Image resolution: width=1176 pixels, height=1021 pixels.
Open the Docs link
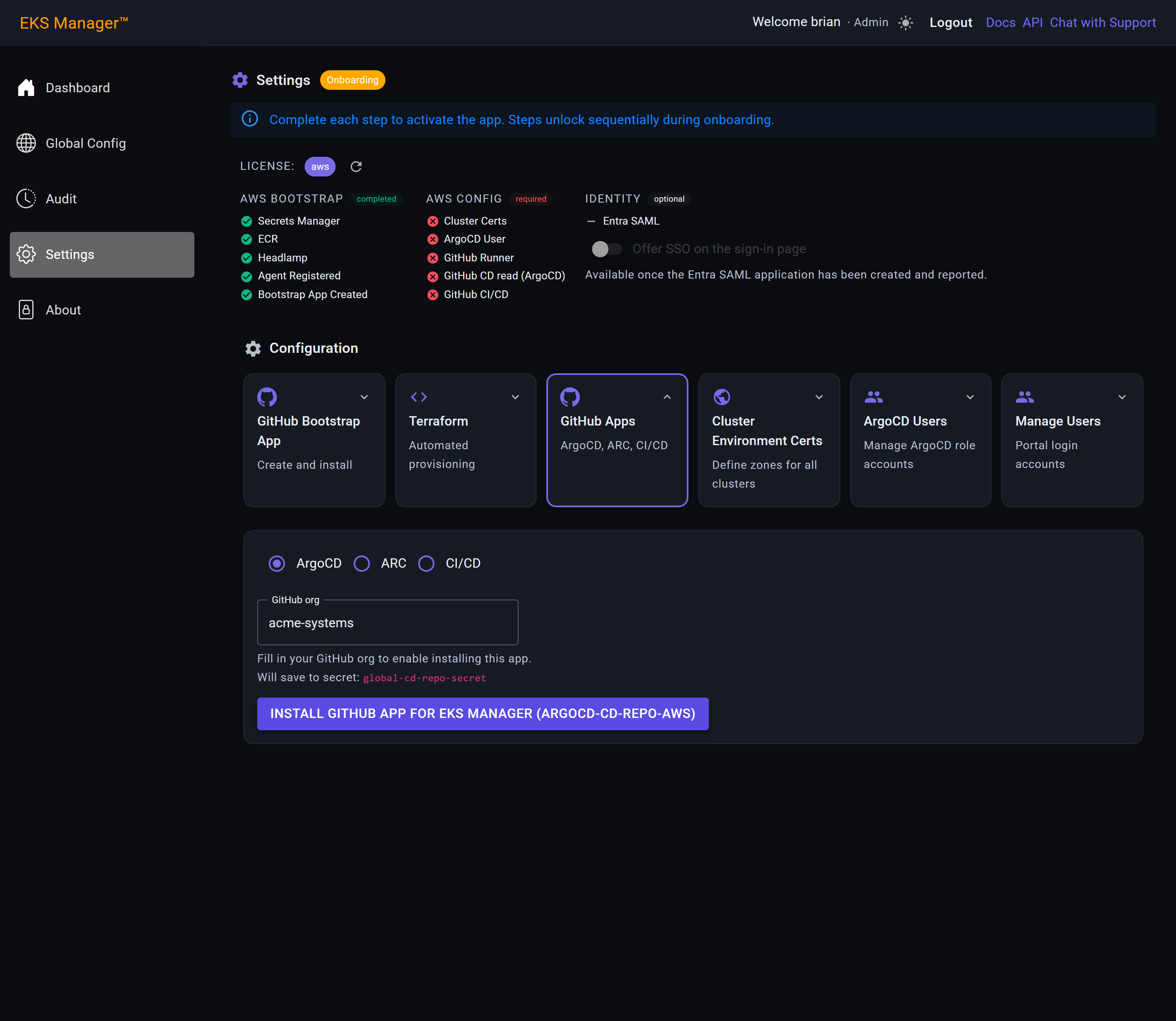(x=1000, y=23)
